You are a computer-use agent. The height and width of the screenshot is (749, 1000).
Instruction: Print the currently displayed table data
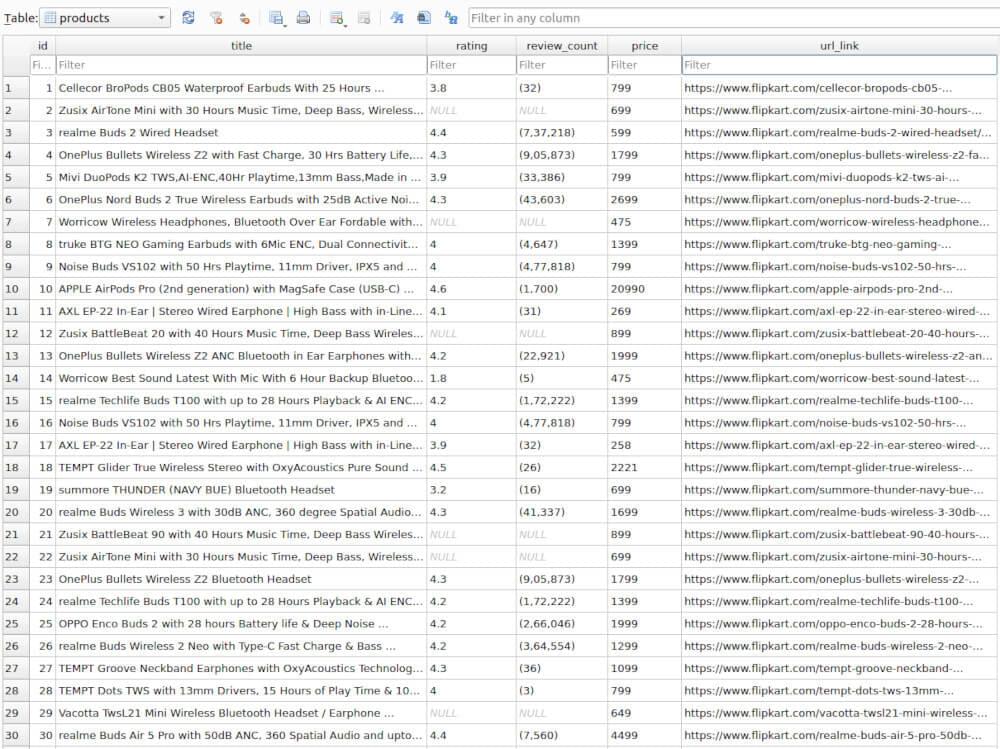303,18
